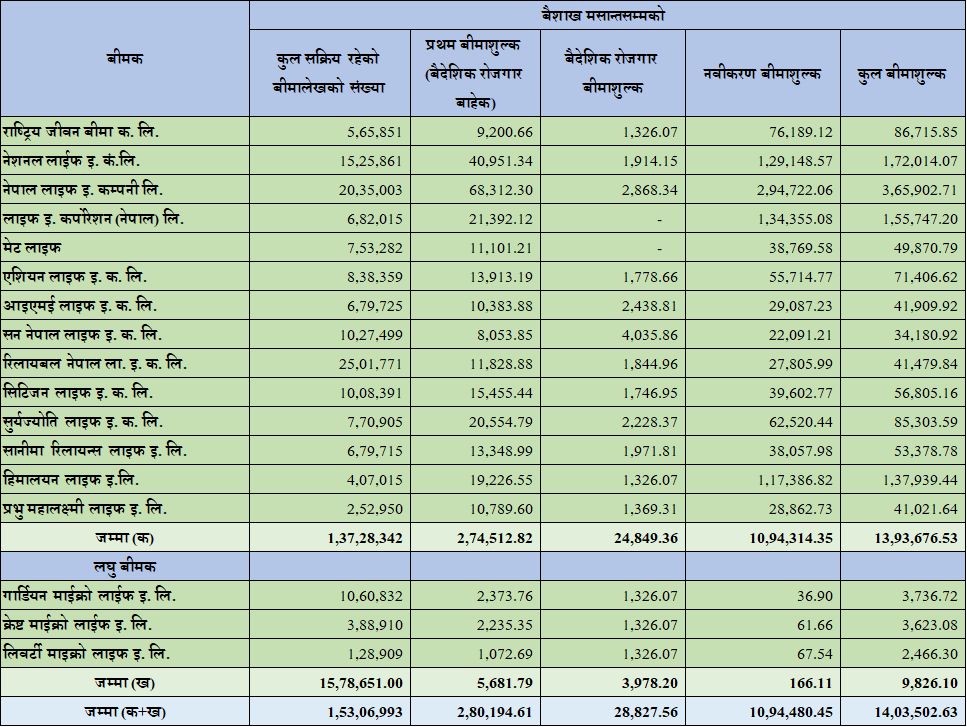Viewport: 967px width, 727px height.
Task: Click the नेशनल लाईफ इ. कं.लि. row name
Action: pos(72,160)
